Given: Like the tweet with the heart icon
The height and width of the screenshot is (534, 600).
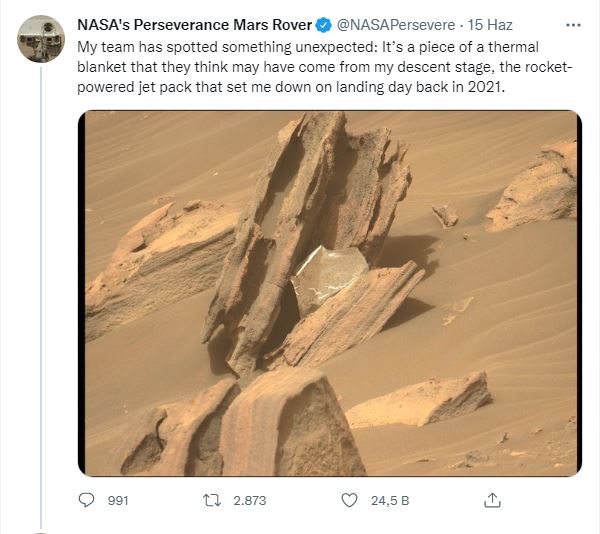Looking at the screenshot, I should click(x=349, y=500).
